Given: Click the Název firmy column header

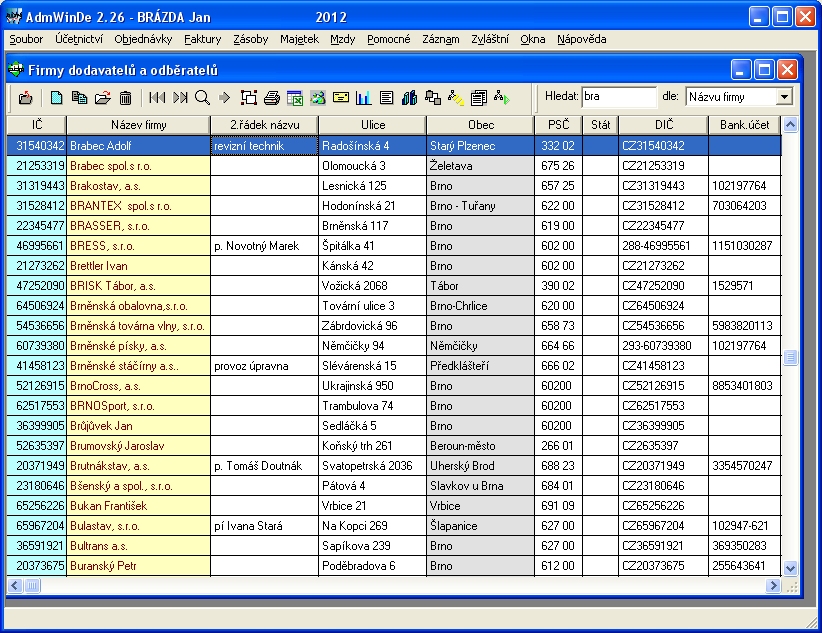Looking at the screenshot, I should pos(138,125).
